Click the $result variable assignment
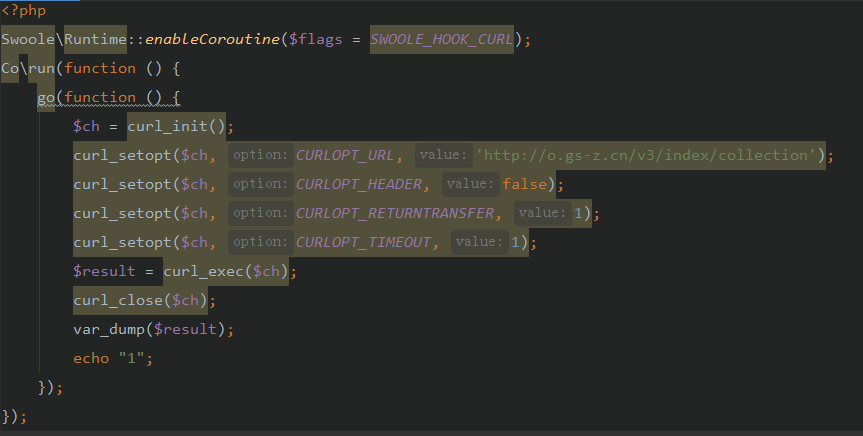863x436 pixels. 104,271
